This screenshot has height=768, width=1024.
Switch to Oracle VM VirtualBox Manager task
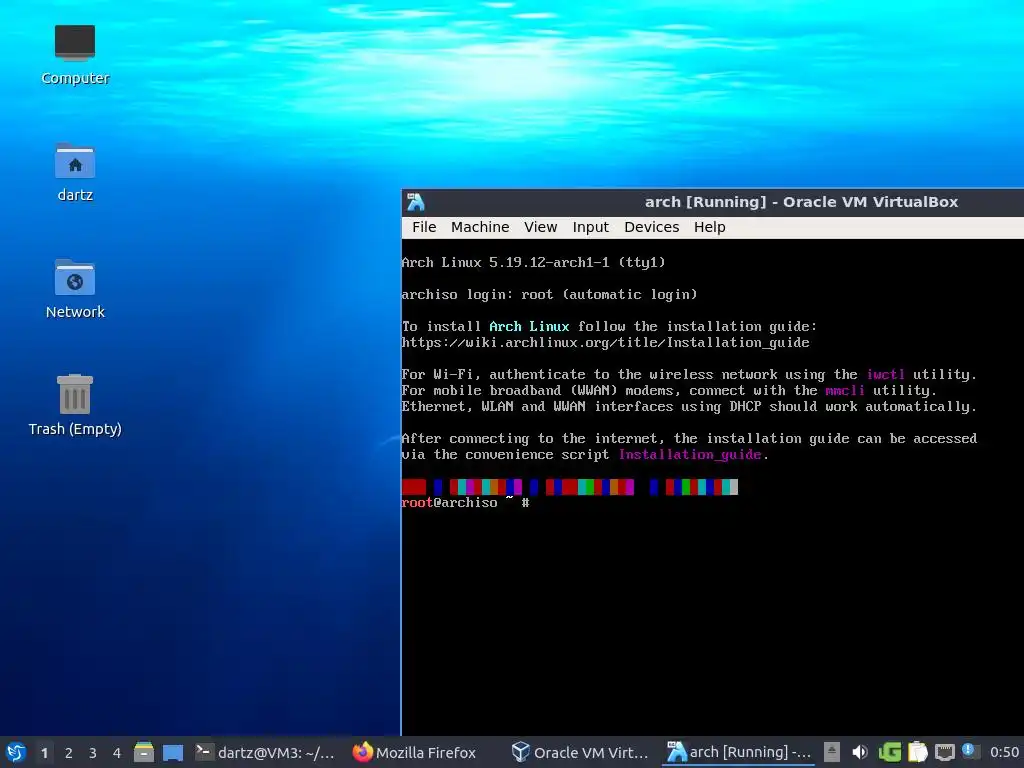(580, 752)
